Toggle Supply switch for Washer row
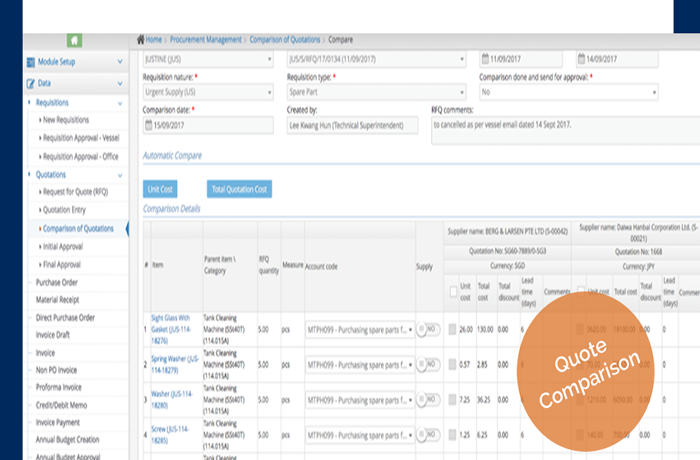 coord(428,399)
